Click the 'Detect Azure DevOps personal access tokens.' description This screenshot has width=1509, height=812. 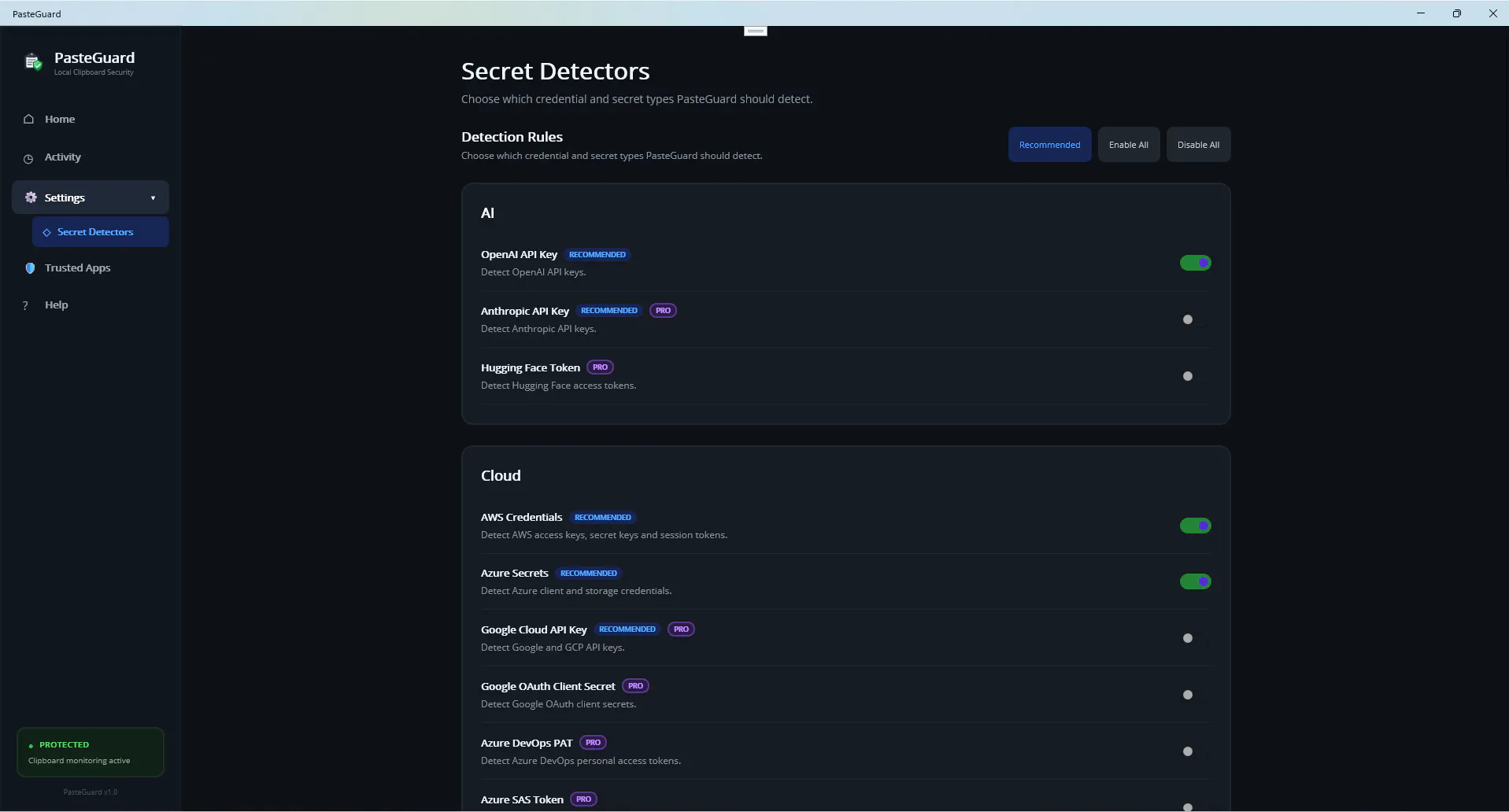(581, 761)
